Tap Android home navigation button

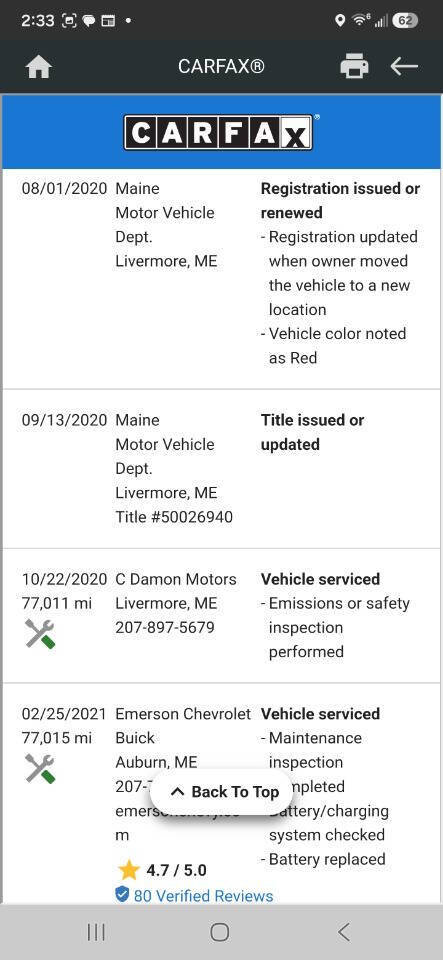(220, 932)
